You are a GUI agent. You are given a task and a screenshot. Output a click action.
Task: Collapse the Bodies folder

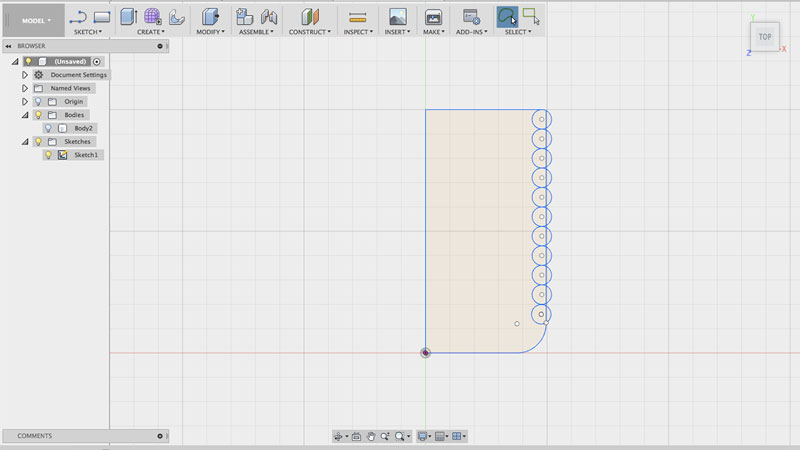coord(25,115)
